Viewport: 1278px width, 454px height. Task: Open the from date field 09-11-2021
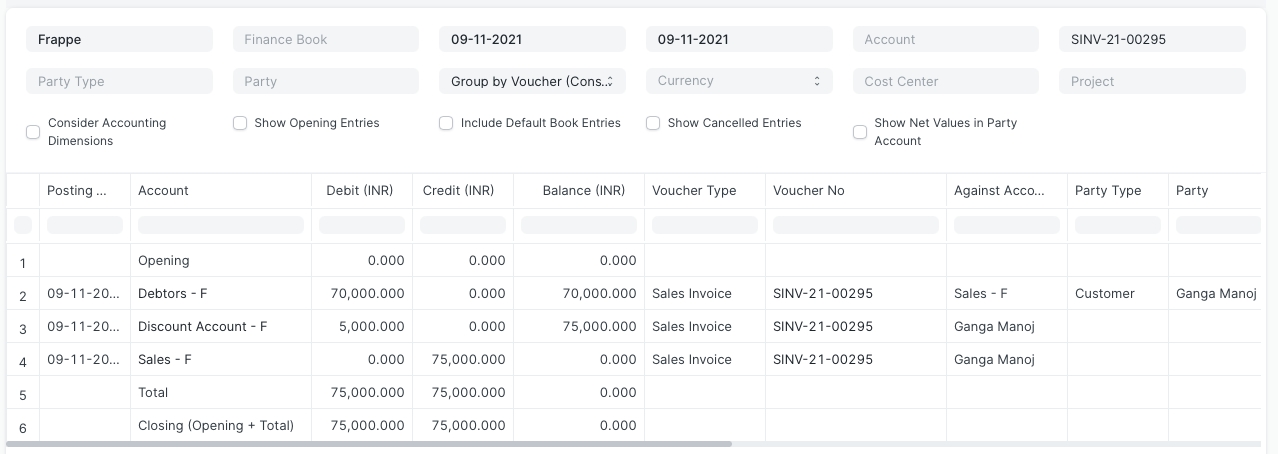(532, 40)
